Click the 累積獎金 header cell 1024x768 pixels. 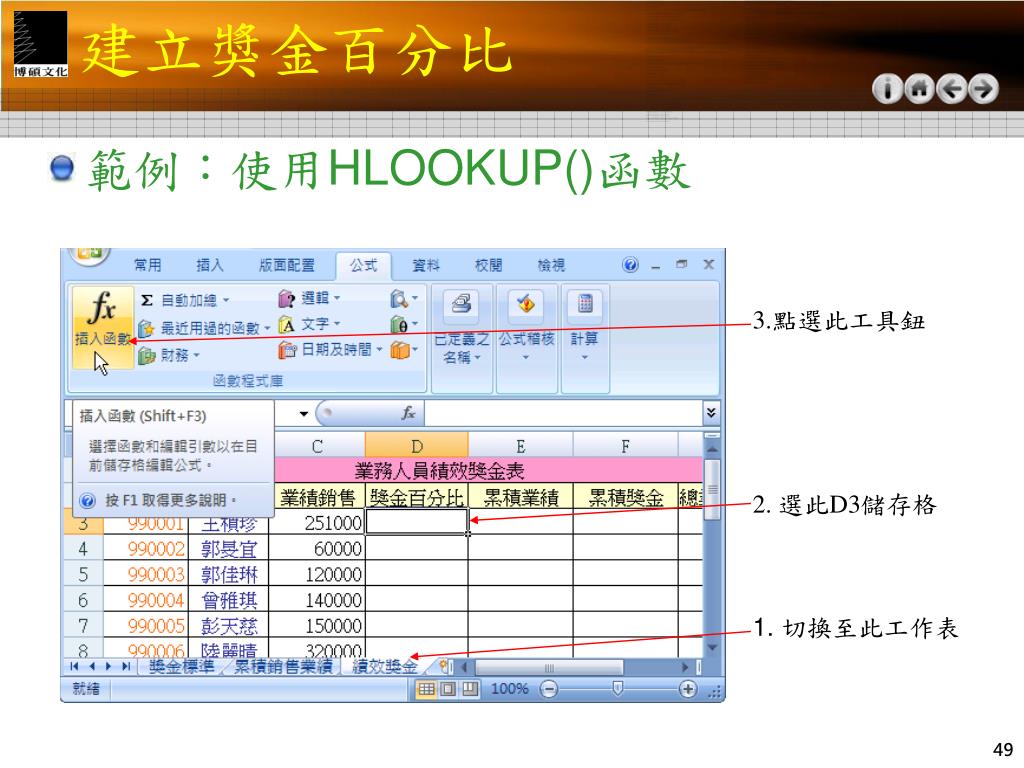pyautogui.click(x=626, y=497)
